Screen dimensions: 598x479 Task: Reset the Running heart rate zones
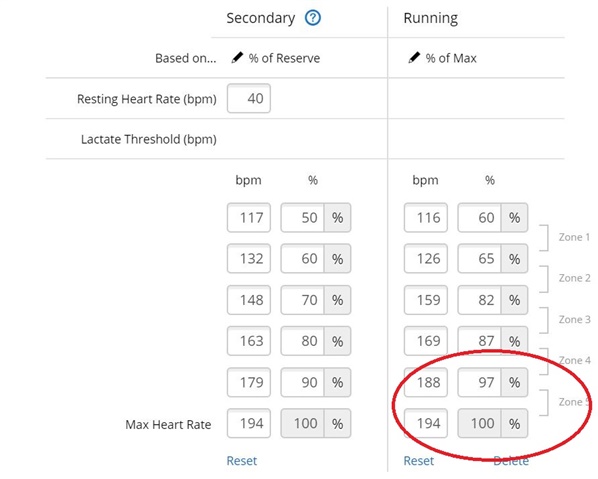coord(419,461)
